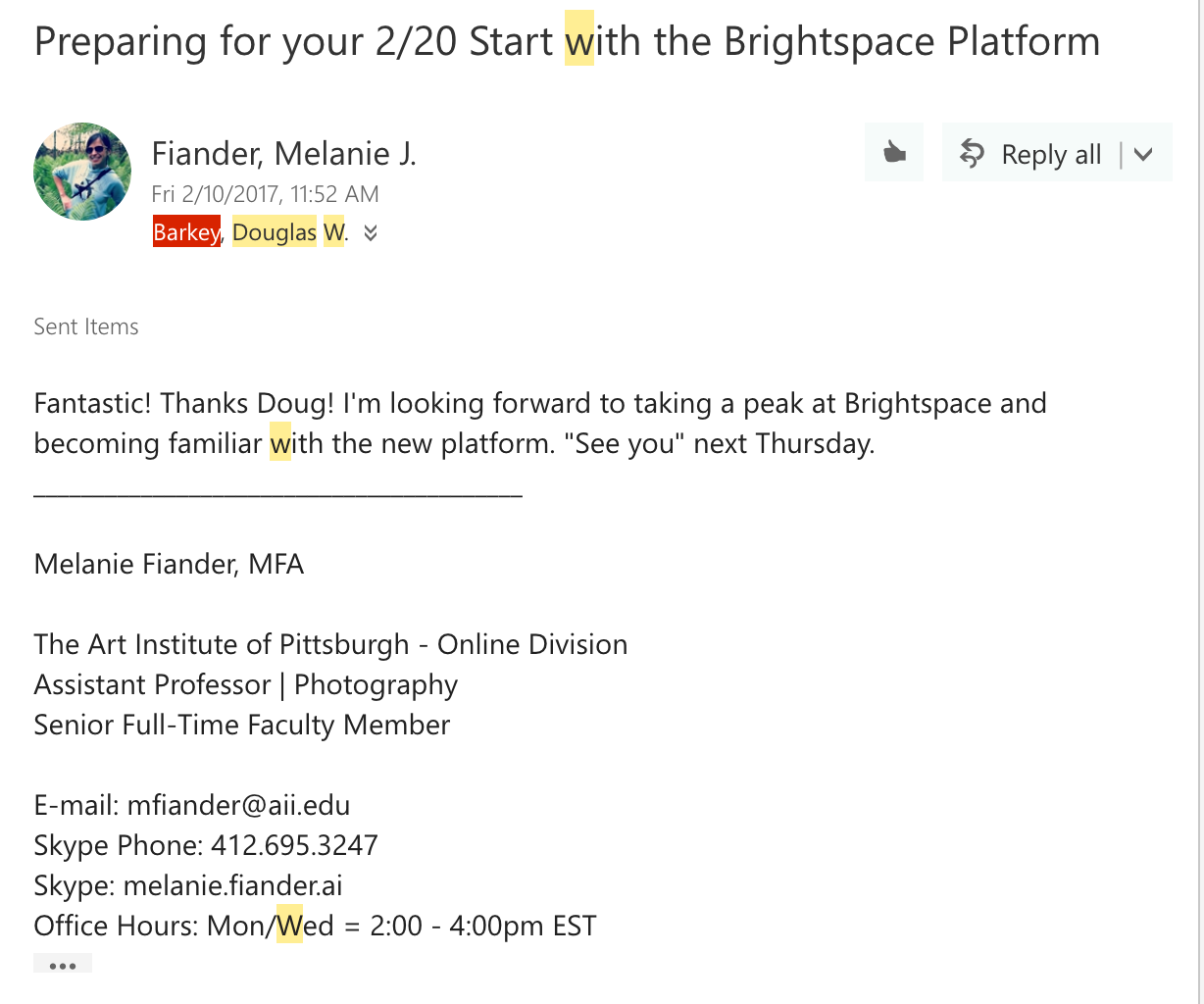Image resolution: width=1204 pixels, height=1004 pixels.
Task: Click the thumbs-up Like icon
Action: [894, 153]
